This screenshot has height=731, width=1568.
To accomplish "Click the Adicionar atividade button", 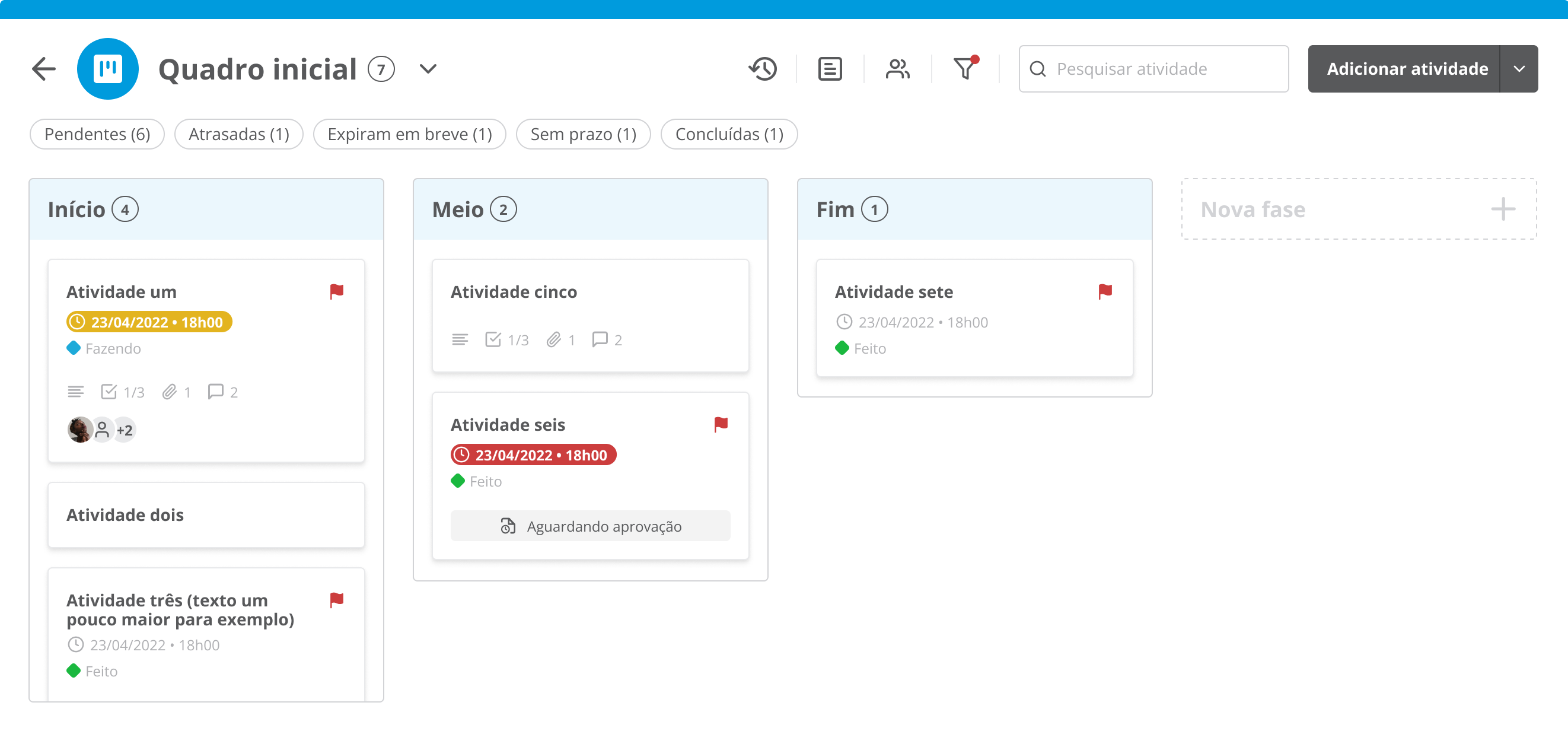I will point(1404,69).
